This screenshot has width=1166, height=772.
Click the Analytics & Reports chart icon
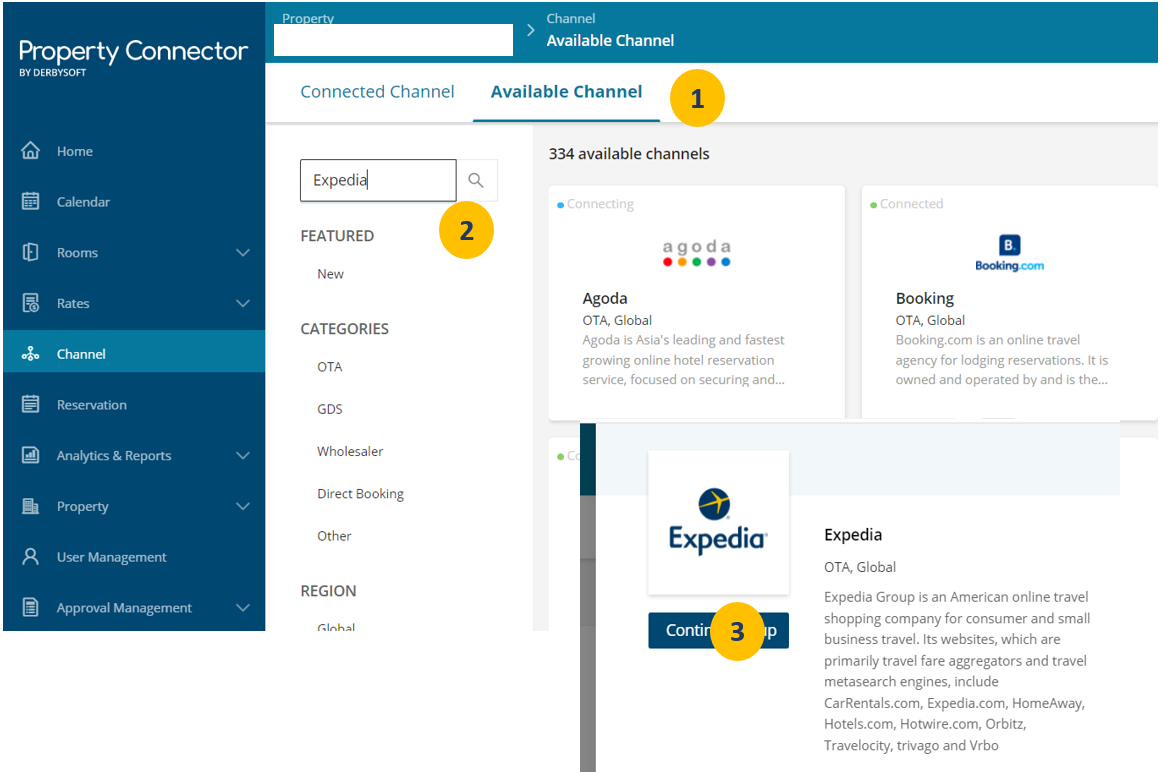coord(30,455)
